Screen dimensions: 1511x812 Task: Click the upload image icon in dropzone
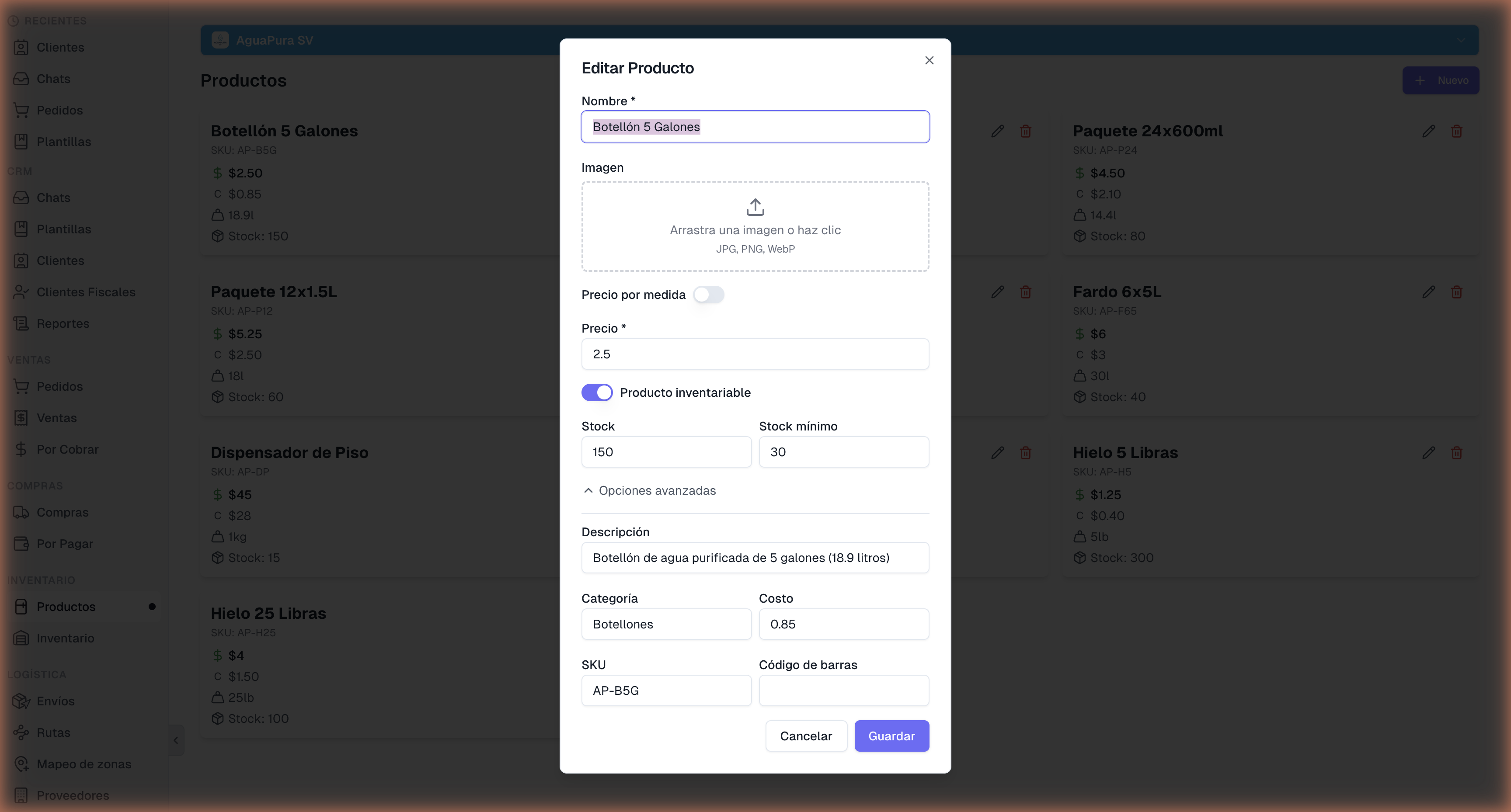tap(755, 207)
